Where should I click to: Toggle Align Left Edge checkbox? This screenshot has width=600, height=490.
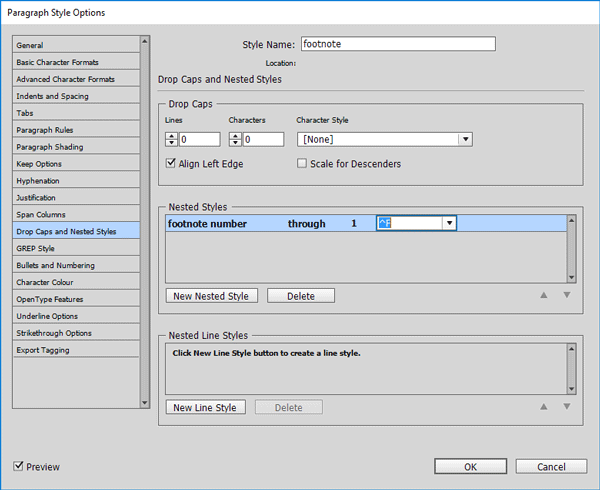tap(171, 163)
